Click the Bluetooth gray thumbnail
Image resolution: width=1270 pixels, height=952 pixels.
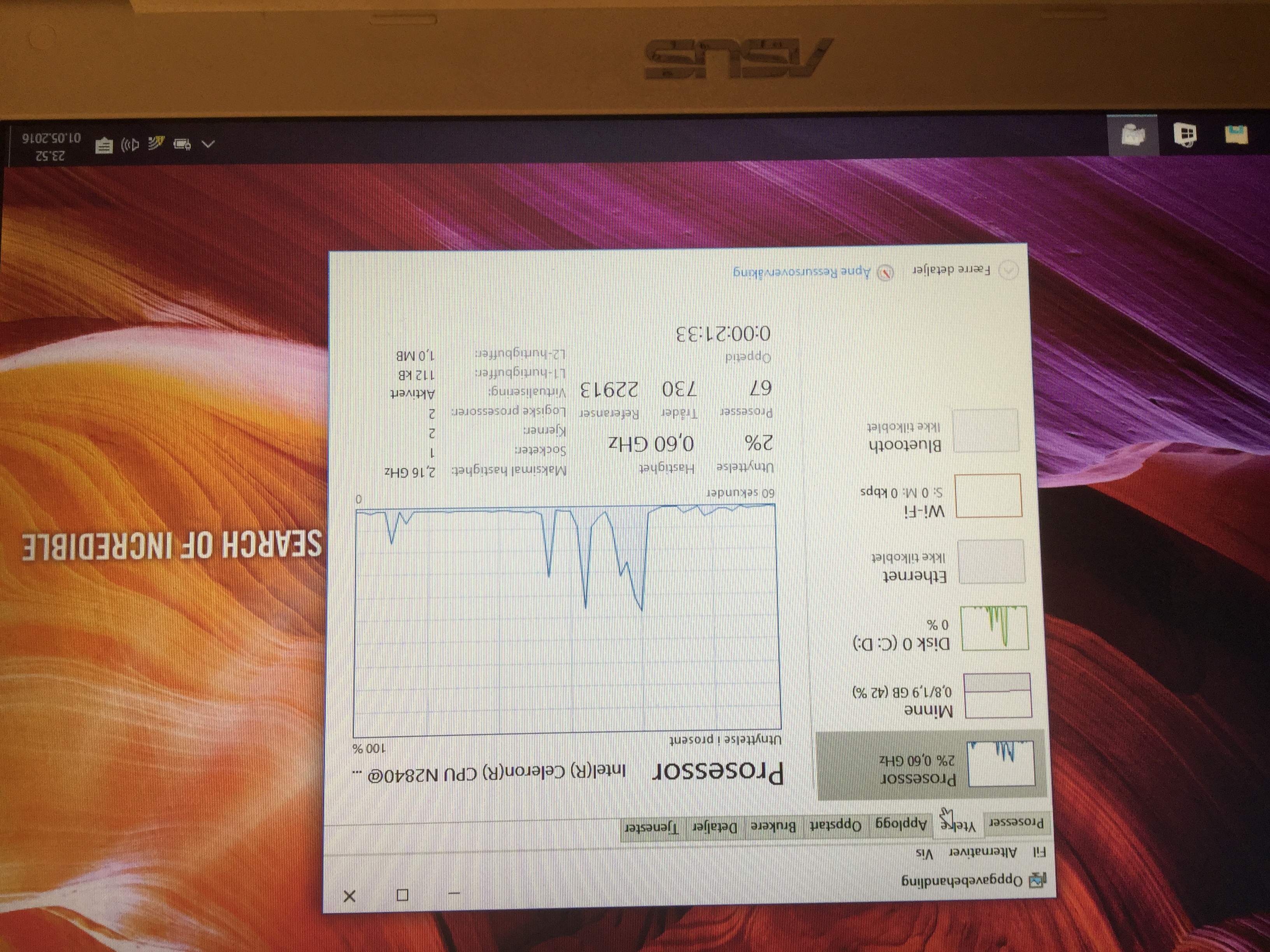(985, 430)
